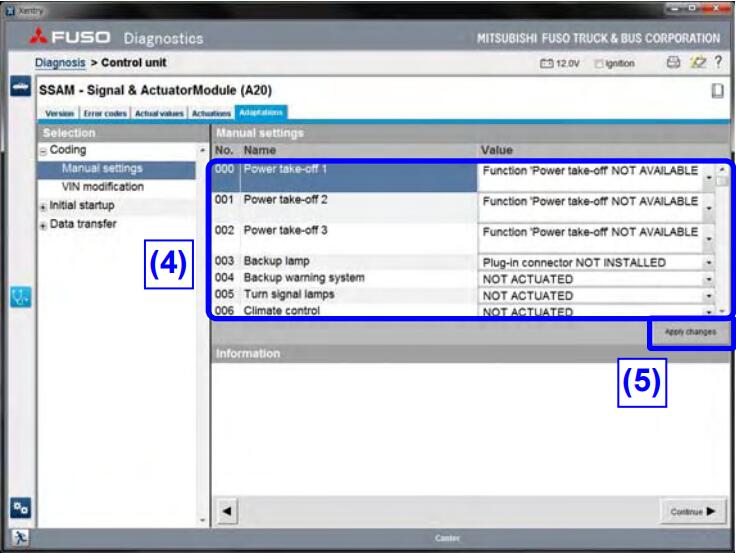Click Selection panel scrollbar up arrow

coord(202,150)
